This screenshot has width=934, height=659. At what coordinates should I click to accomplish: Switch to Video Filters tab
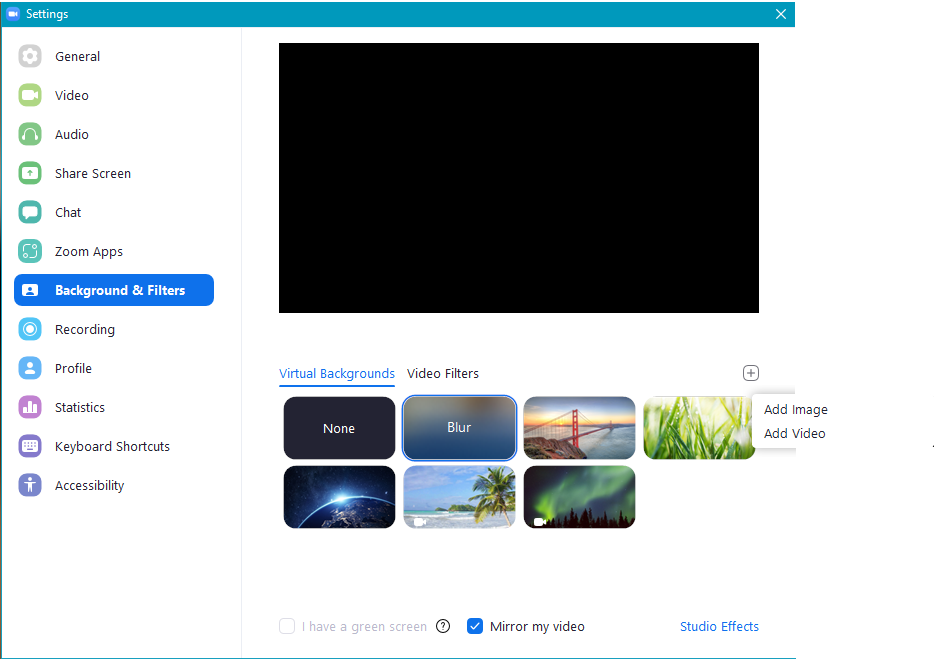[443, 374]
